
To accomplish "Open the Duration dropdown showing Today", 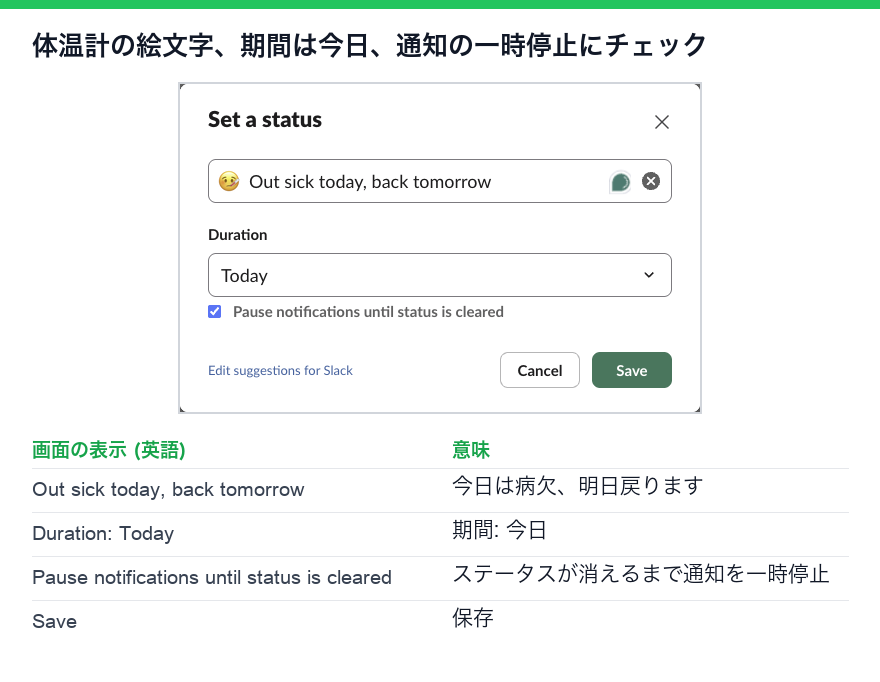I will [439, 275].
